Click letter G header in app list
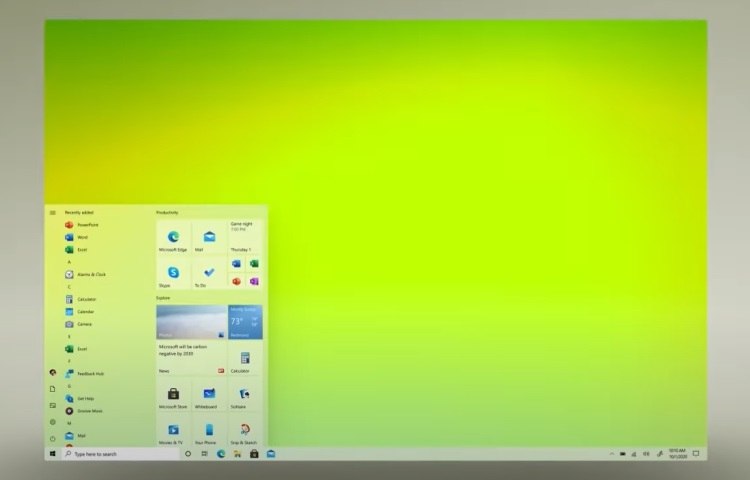Screen dimensions: 750x480 pyautogui.click(x=69, y=386)
